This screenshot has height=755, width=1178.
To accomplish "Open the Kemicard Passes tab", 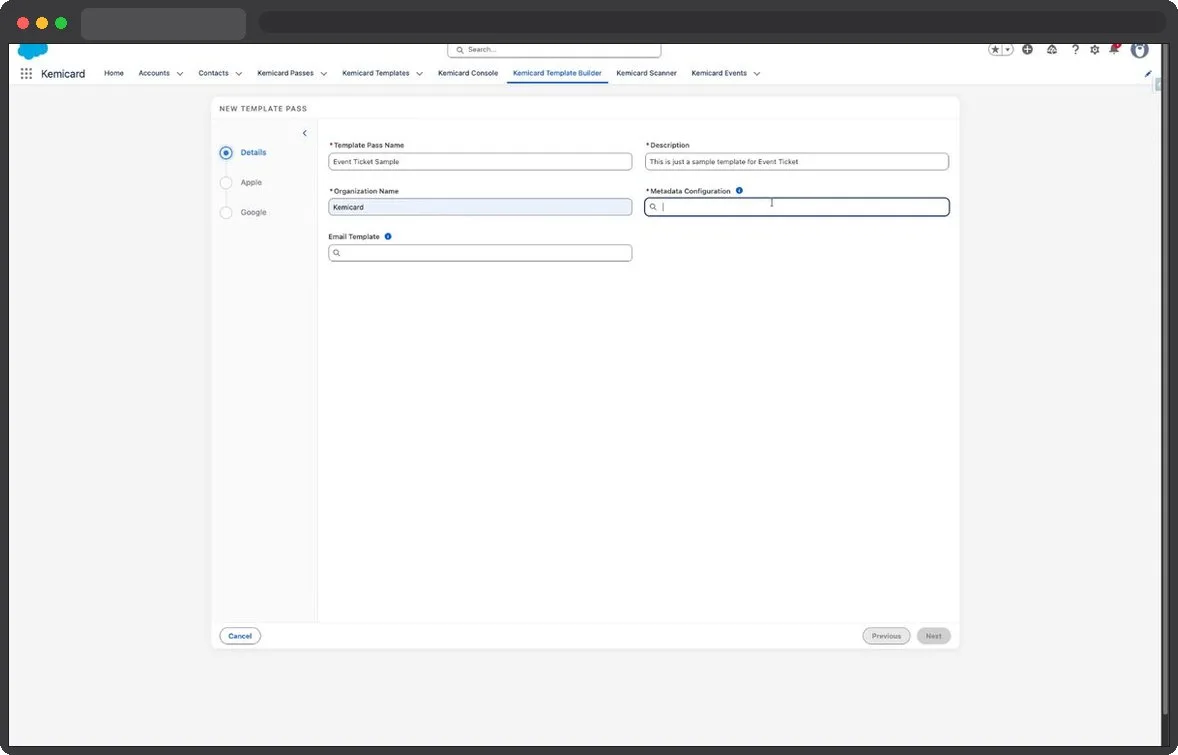I will [285, 74].
